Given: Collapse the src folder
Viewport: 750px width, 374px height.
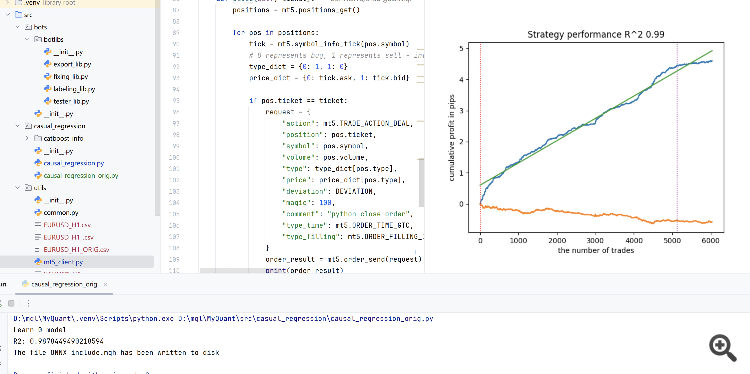Looking at the screenshot, I should [8, 15].
